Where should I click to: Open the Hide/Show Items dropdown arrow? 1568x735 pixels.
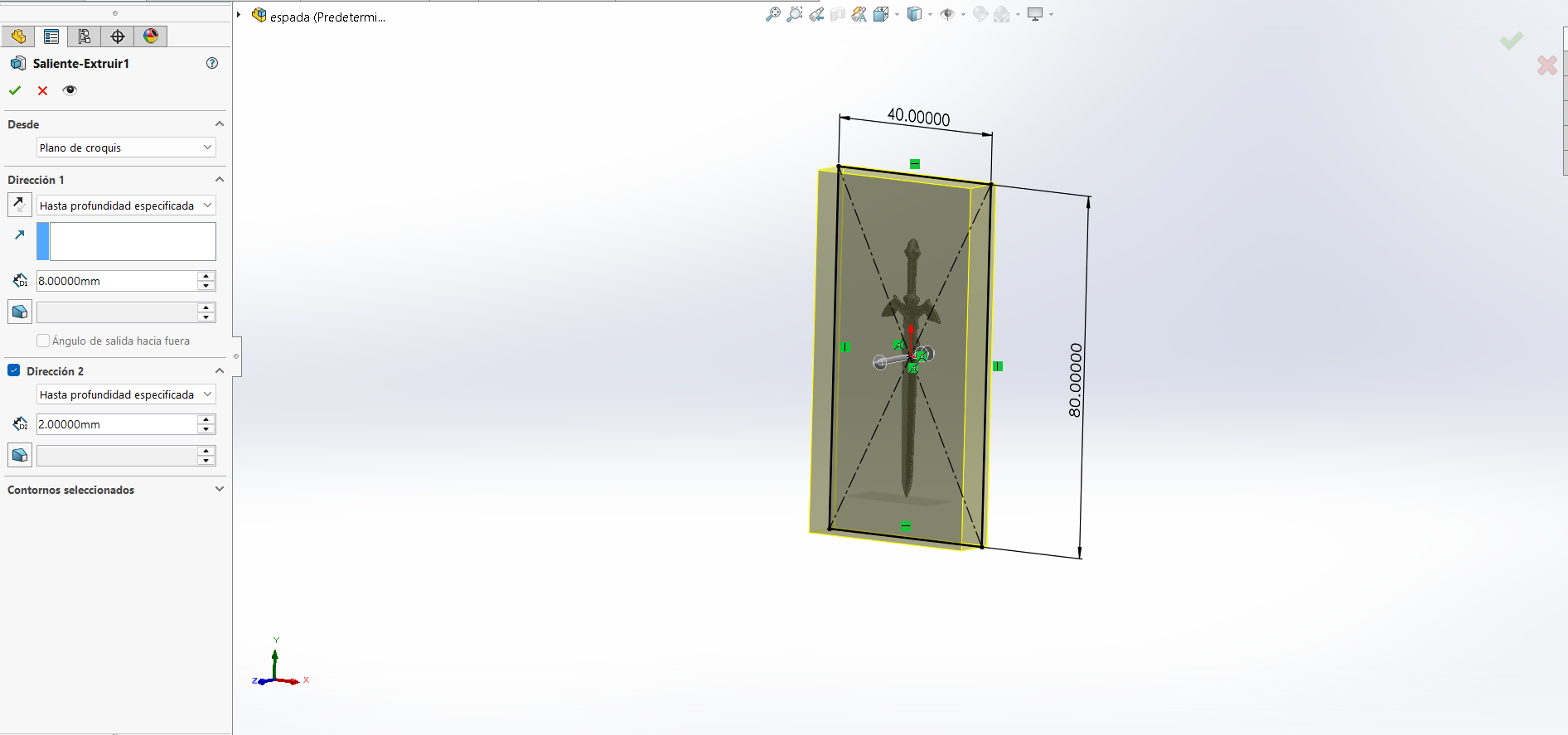(963, 15)
